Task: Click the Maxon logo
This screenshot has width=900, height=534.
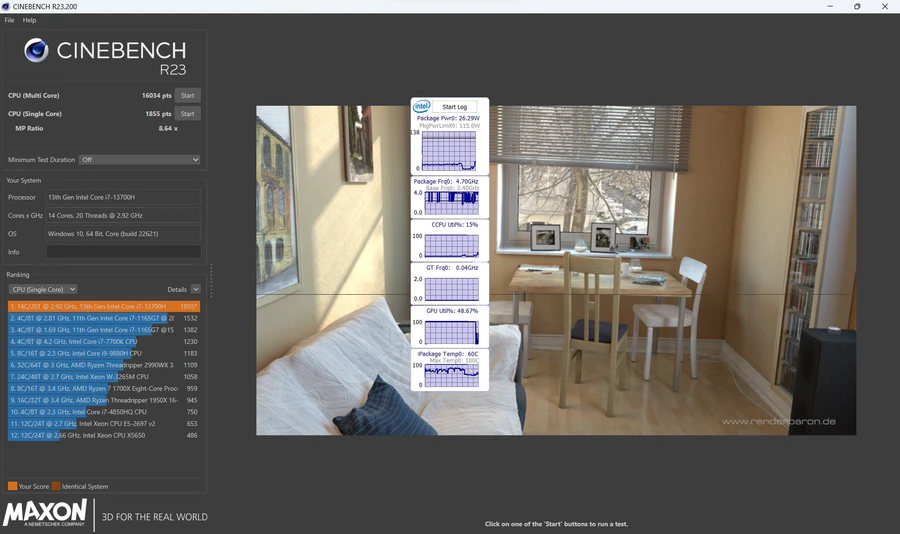Action: click(45, 513)
